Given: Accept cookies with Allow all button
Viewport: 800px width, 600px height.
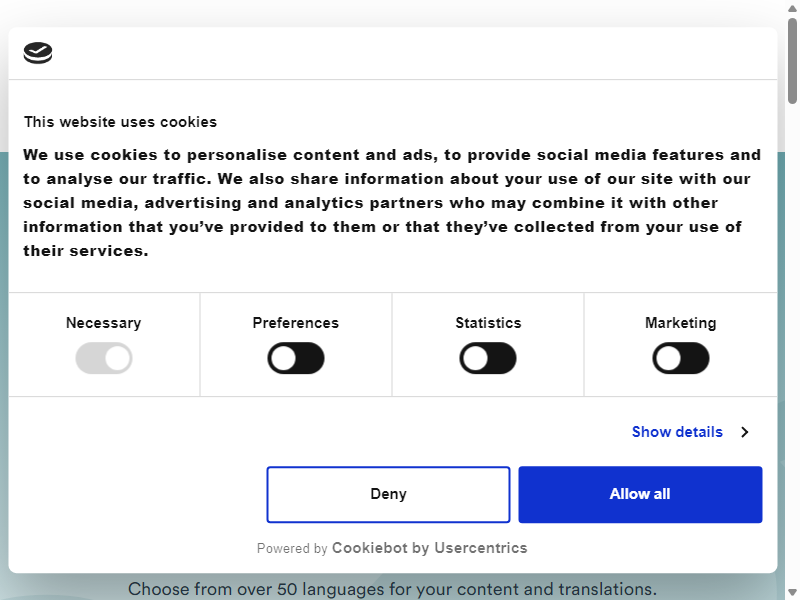Looking at the screenshot, I should coord(640,494).
